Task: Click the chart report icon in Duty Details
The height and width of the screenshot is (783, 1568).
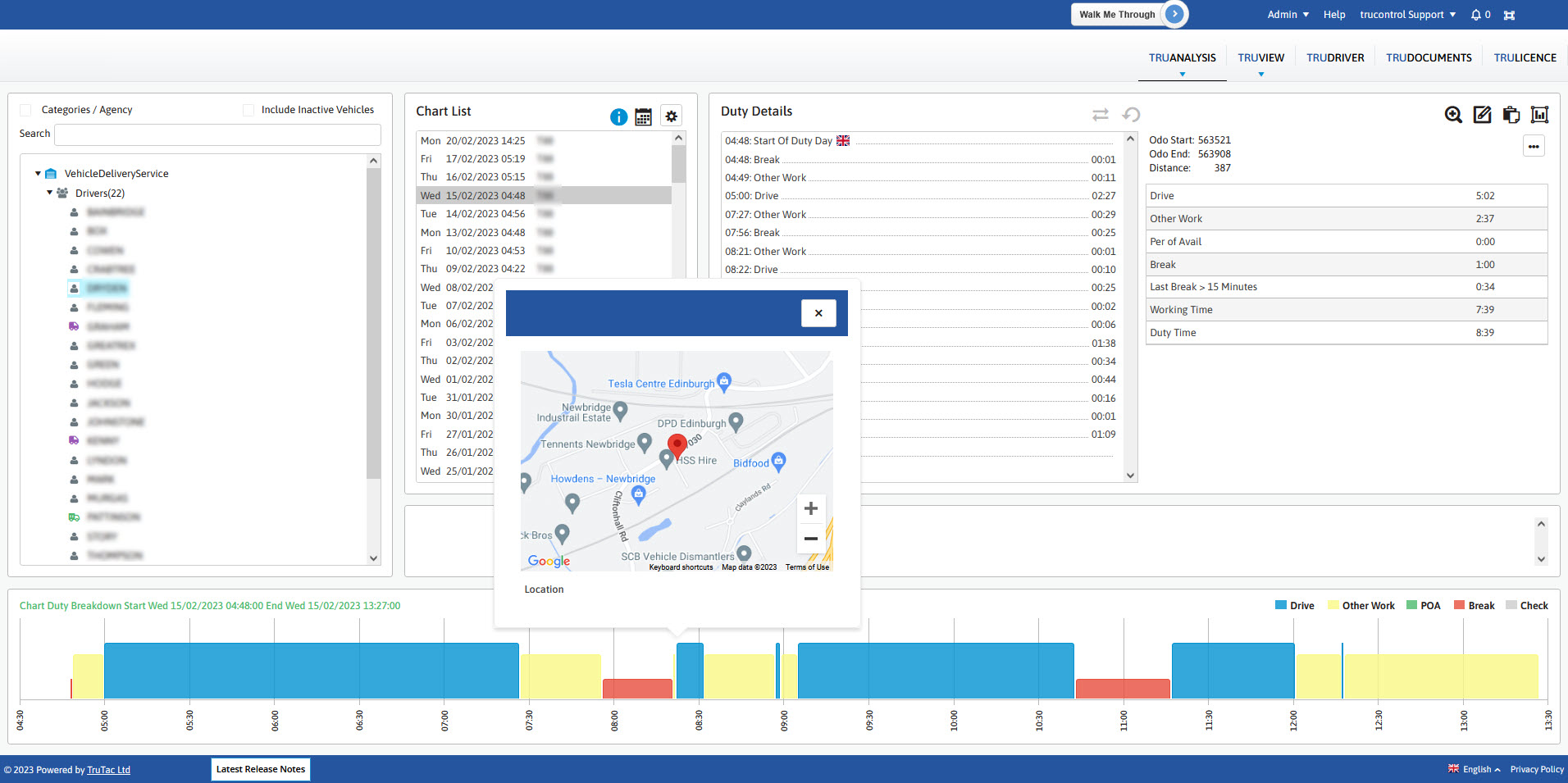Action: tap(1539, 115)
